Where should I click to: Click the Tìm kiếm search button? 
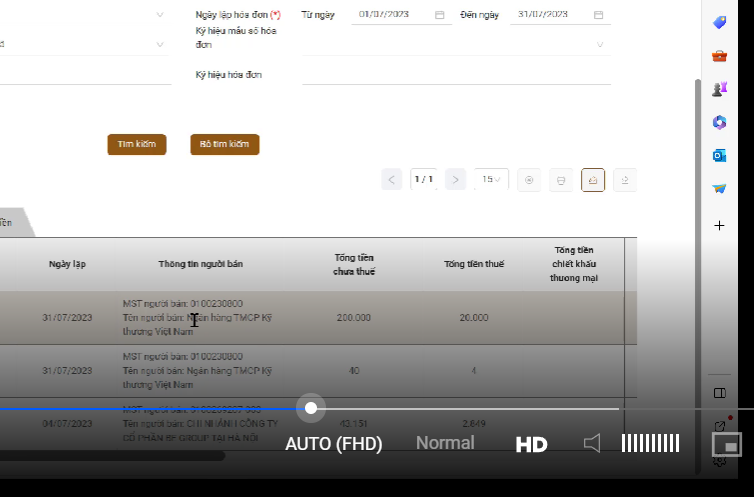point(137,144)
